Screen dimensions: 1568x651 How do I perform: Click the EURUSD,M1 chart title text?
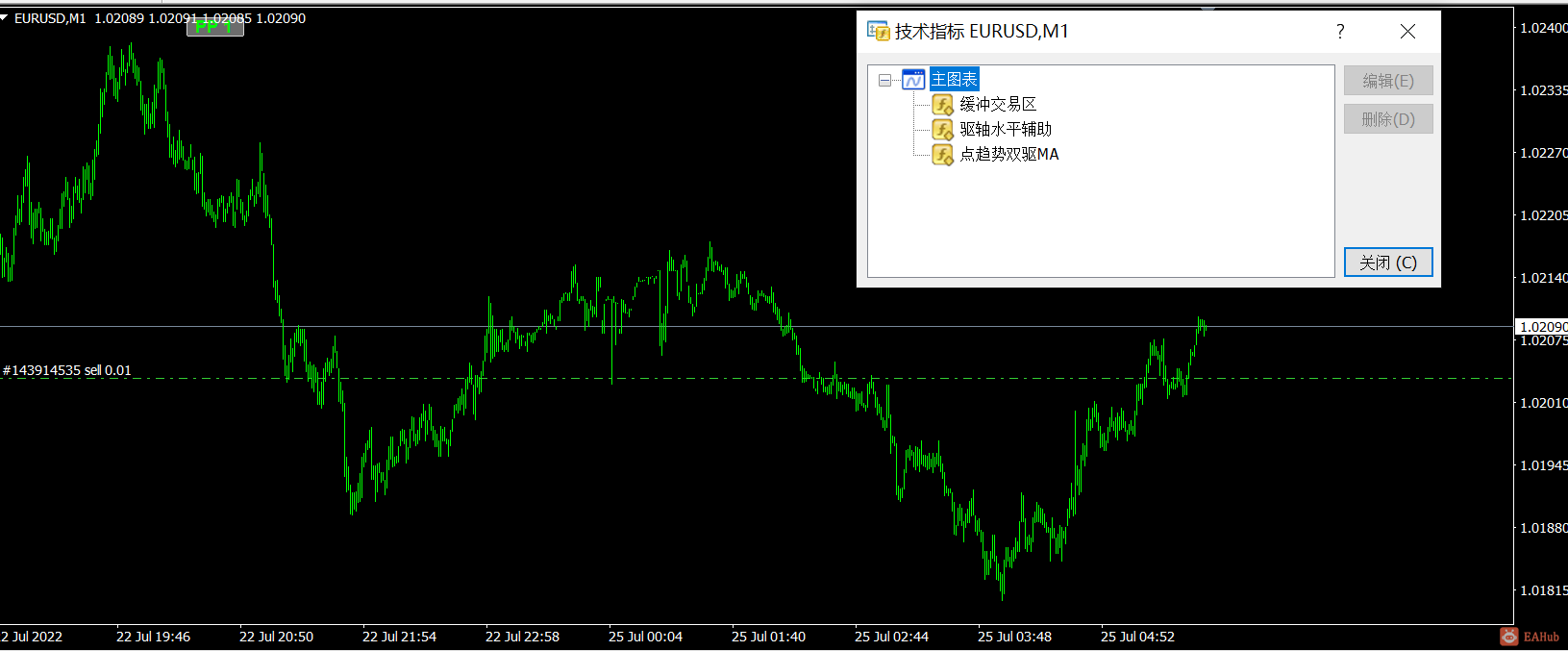50,18
